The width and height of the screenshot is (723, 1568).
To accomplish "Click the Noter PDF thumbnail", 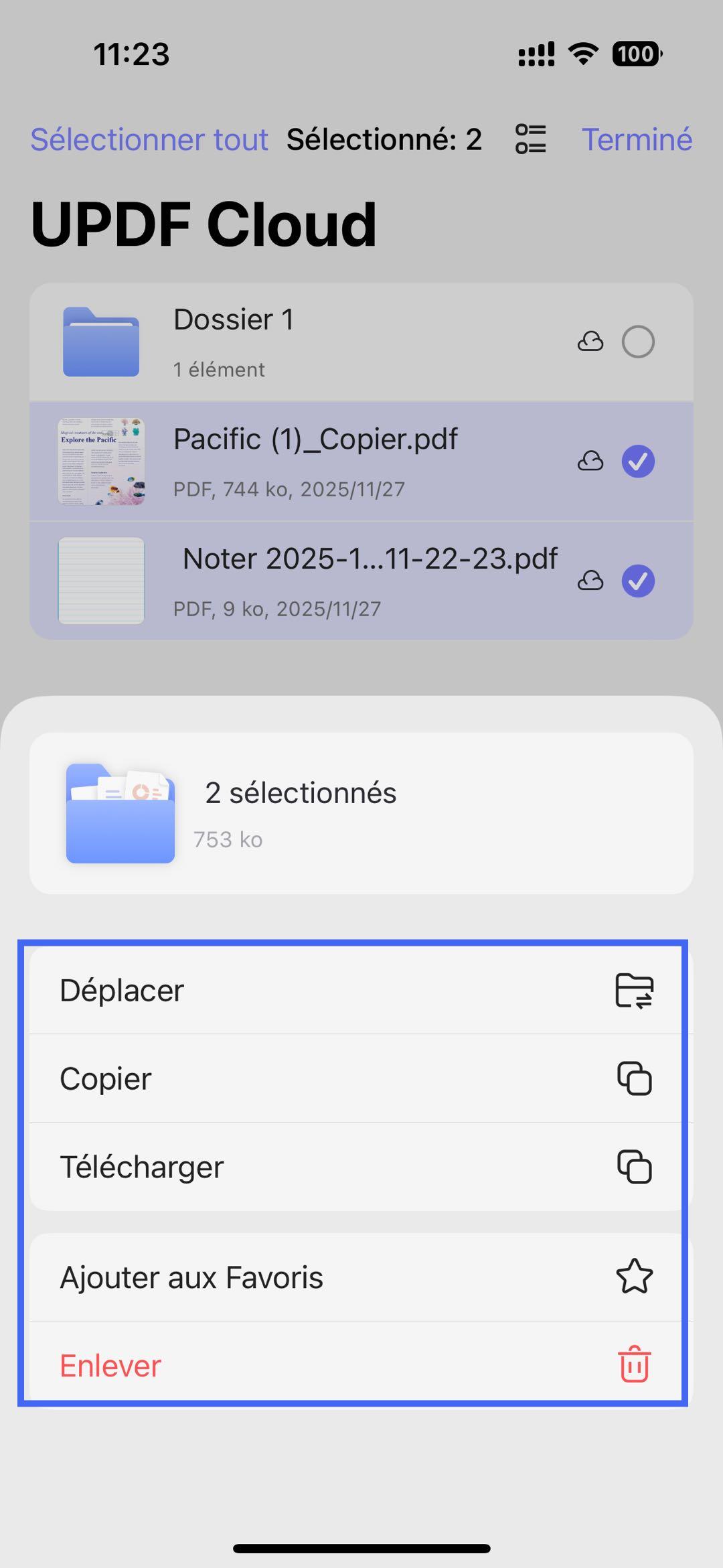I will (100, 580).
